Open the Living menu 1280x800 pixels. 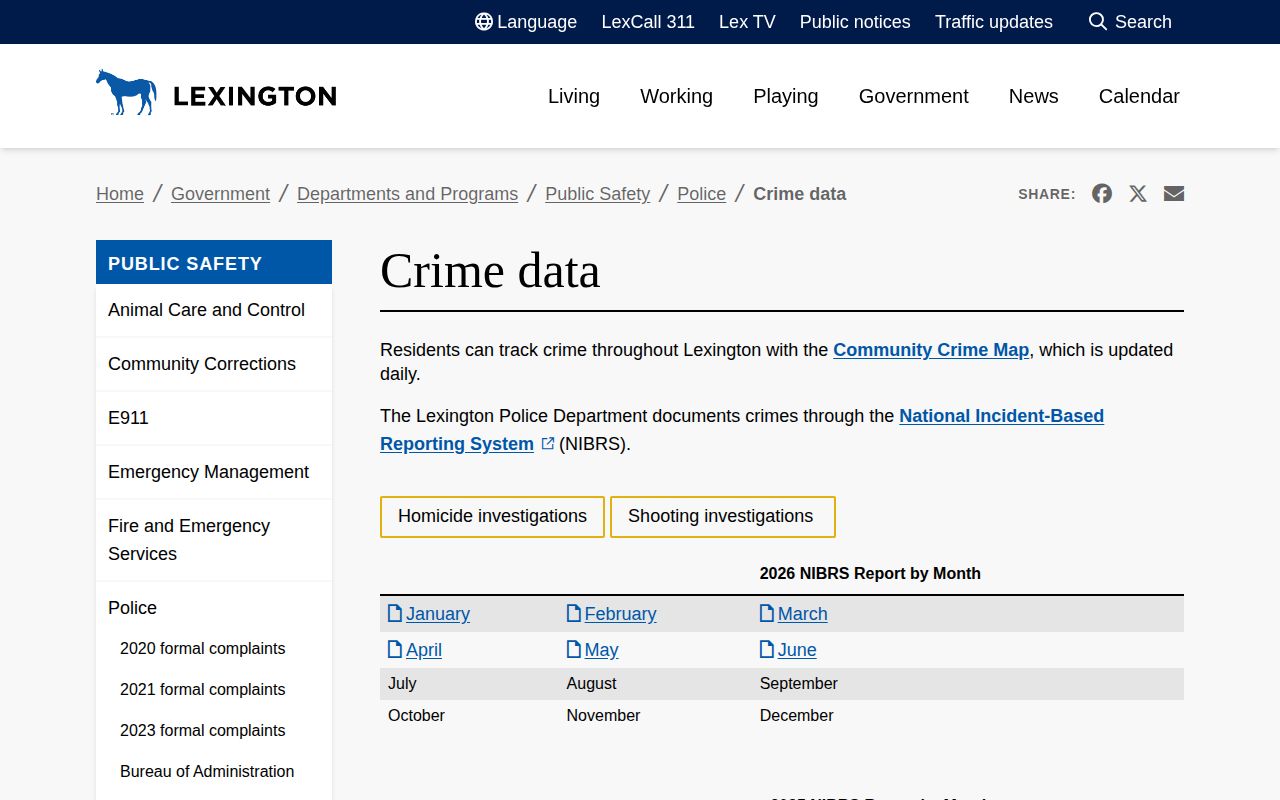point(574,96)
